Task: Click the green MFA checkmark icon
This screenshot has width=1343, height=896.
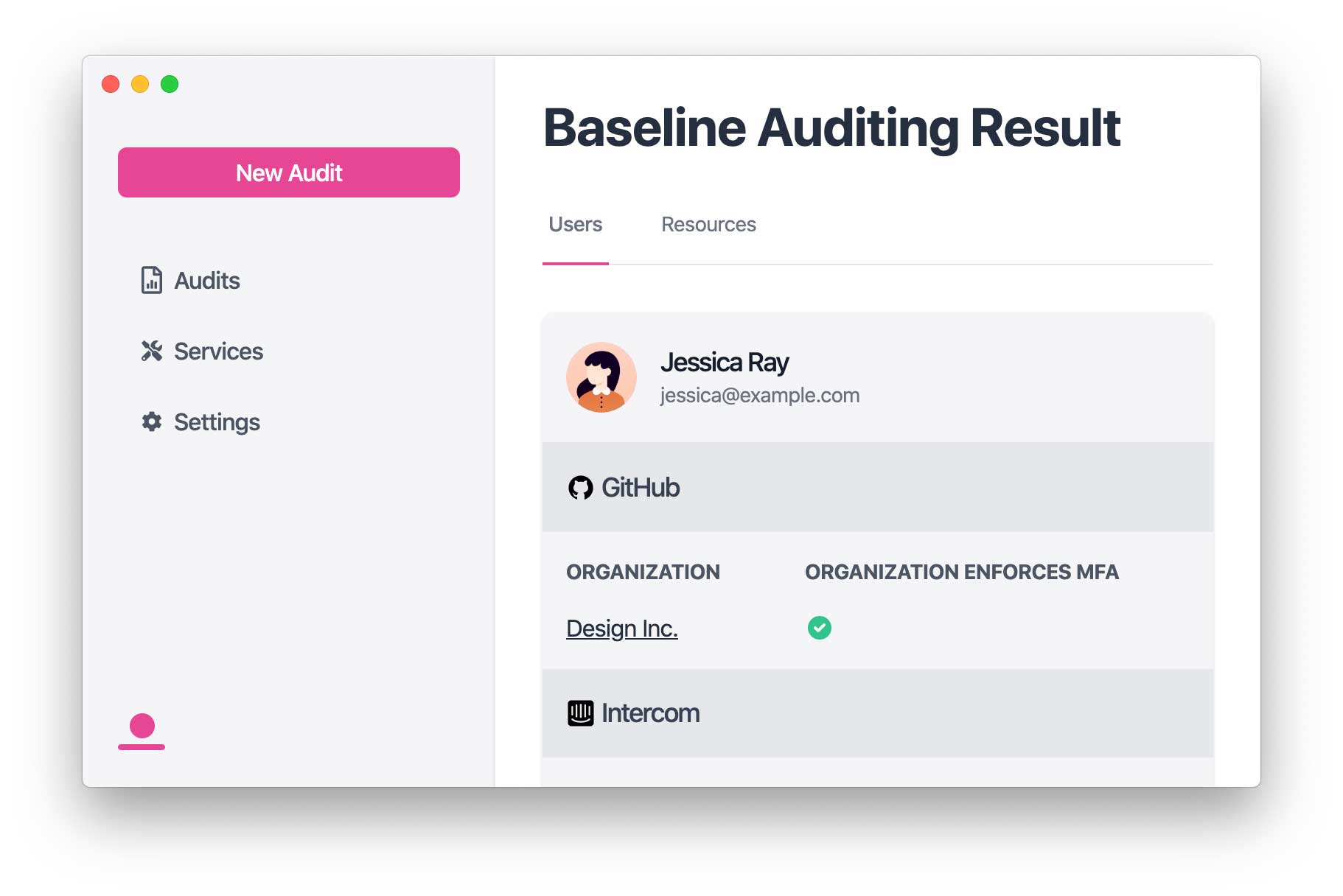Action: (x=820, y=628)
